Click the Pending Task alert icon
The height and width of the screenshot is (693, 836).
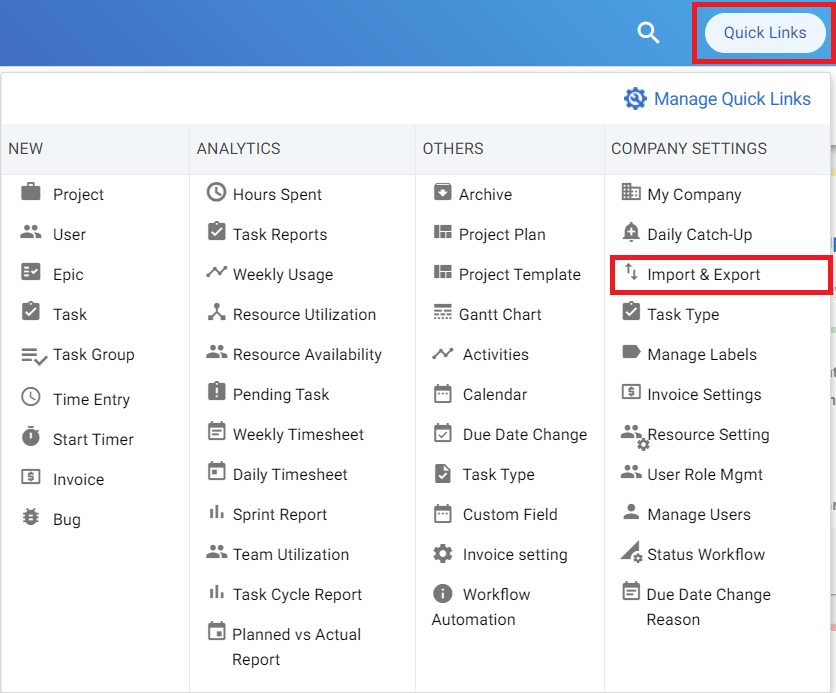click(x=216, y=391)
